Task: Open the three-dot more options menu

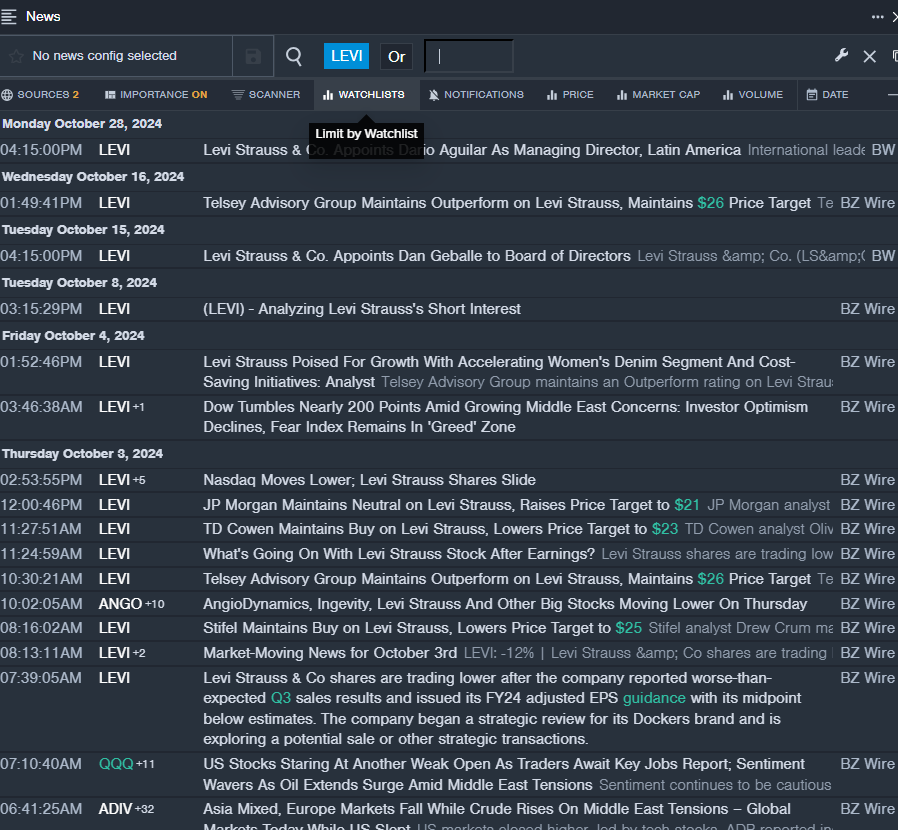Action: (877, 16)
